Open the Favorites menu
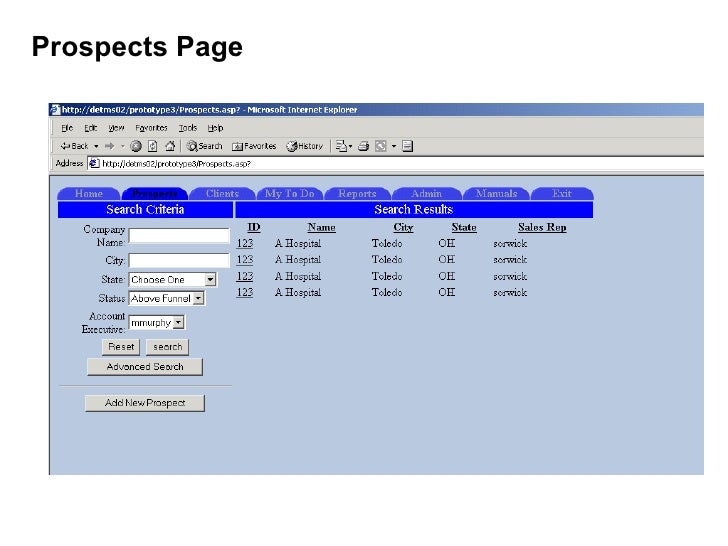 coord(151,128)
